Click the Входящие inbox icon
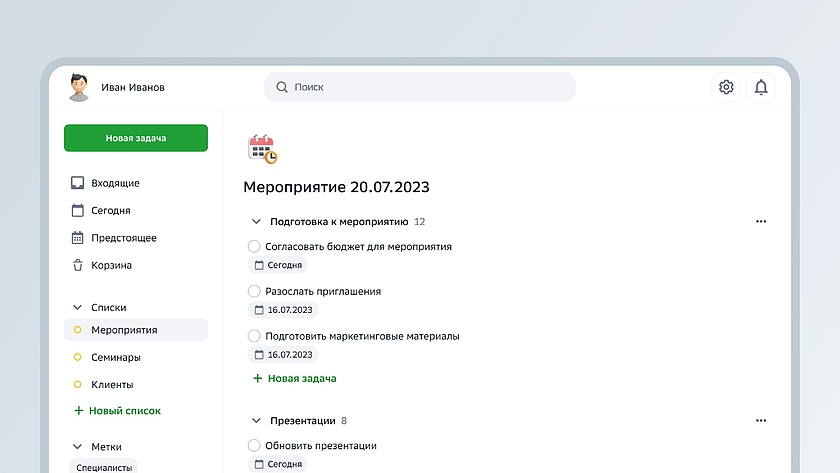The image size is (840, 473). [78, 183]
